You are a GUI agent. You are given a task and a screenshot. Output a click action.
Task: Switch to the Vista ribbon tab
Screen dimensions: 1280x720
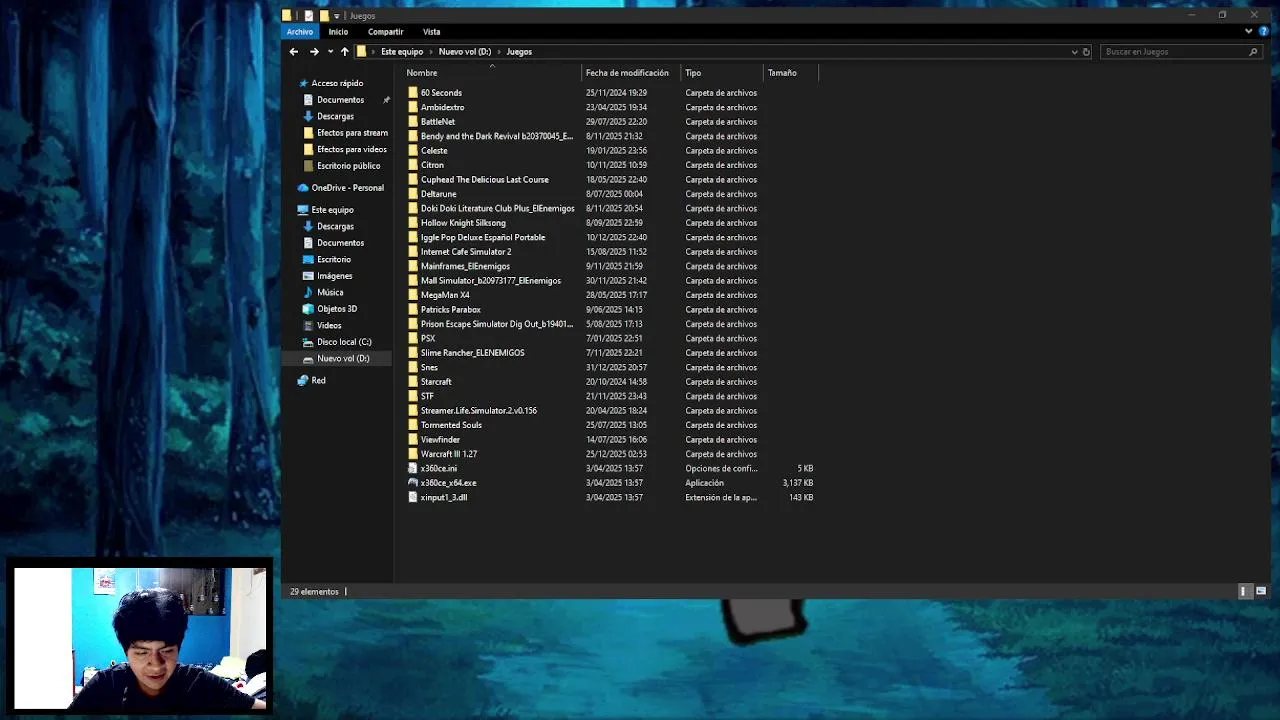coord(431,32)
